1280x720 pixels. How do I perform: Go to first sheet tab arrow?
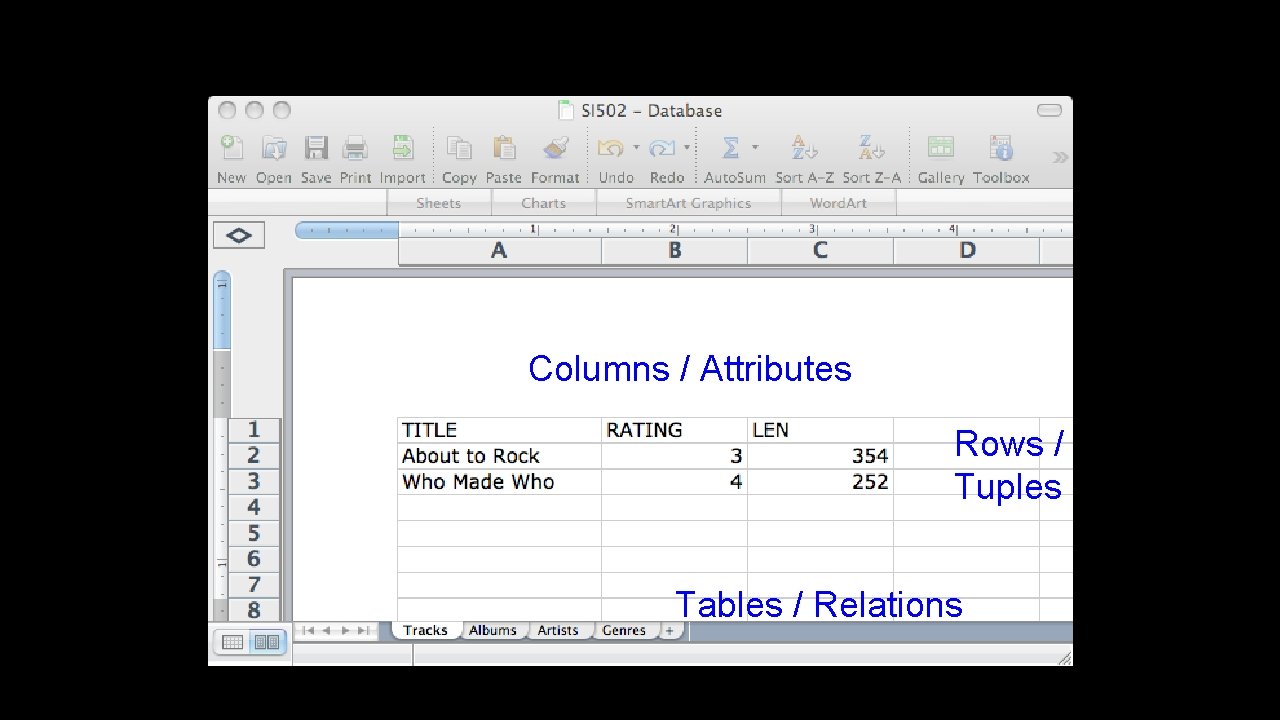309,630
